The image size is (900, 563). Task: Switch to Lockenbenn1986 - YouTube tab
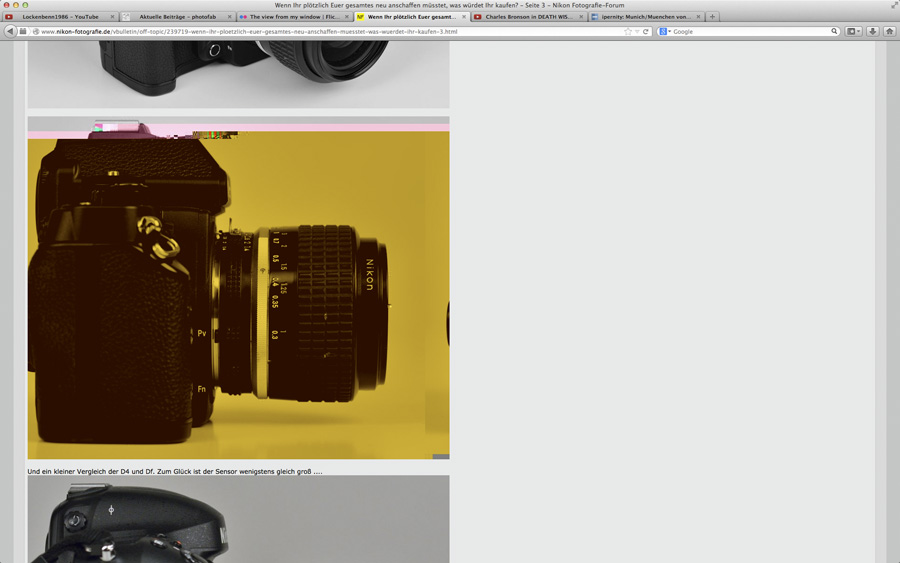point(60,17)
